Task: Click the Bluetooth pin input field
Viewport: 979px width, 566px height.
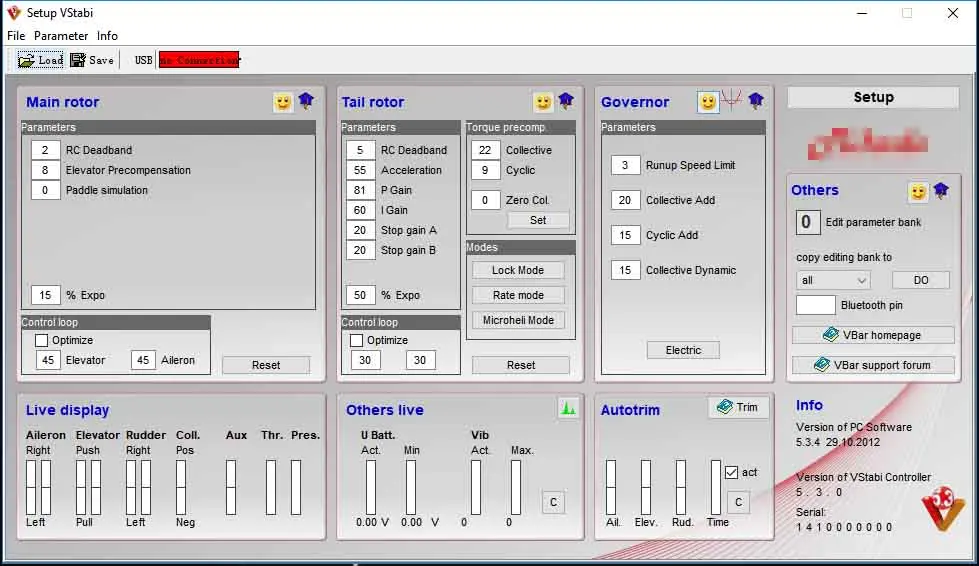Action: pos(815,305)
